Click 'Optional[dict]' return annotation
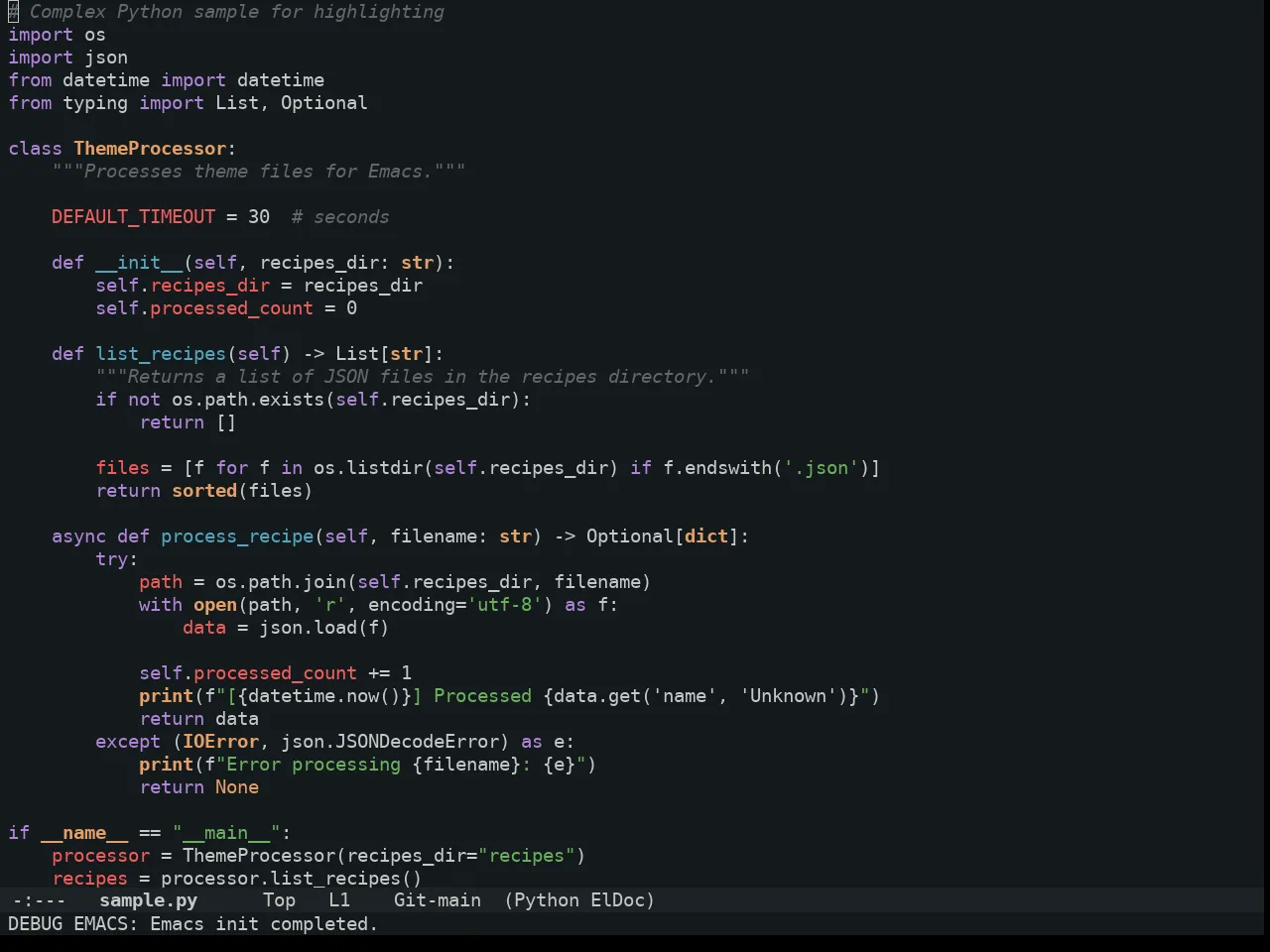The width and height of the screenshot is (1270, 952). (663, 536)
